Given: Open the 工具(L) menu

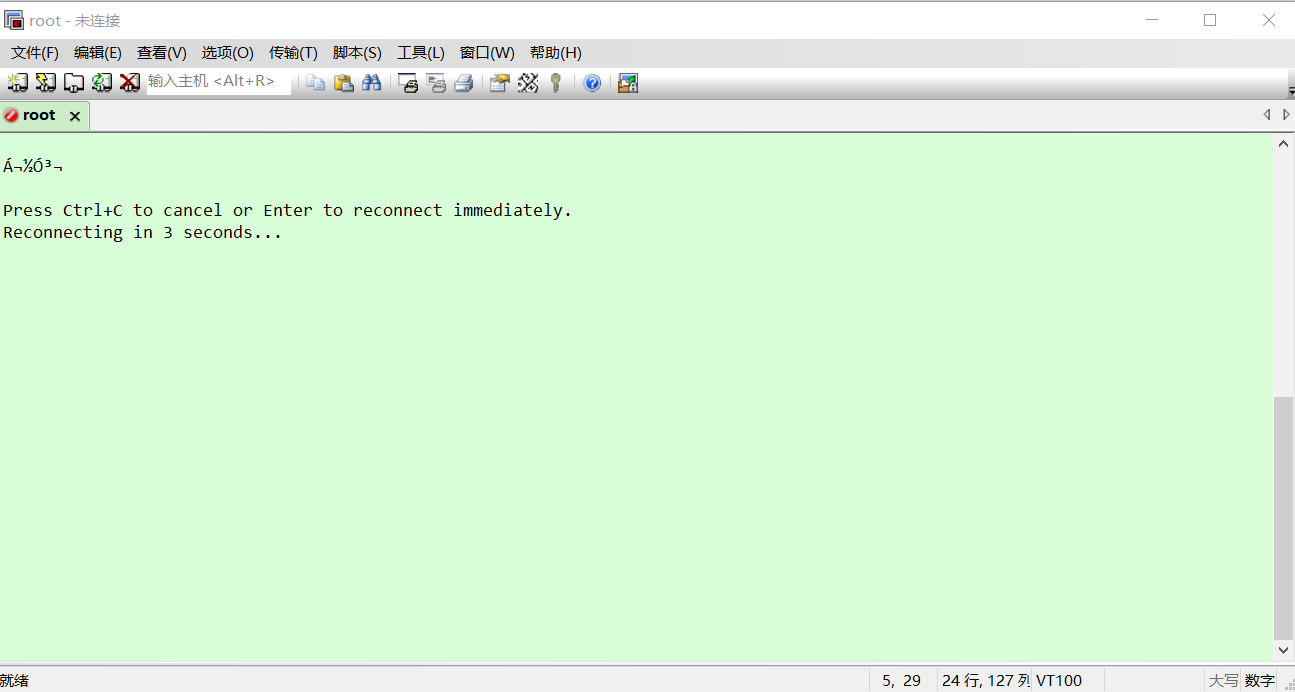Looking at the screenshot, I should (421, 53).
